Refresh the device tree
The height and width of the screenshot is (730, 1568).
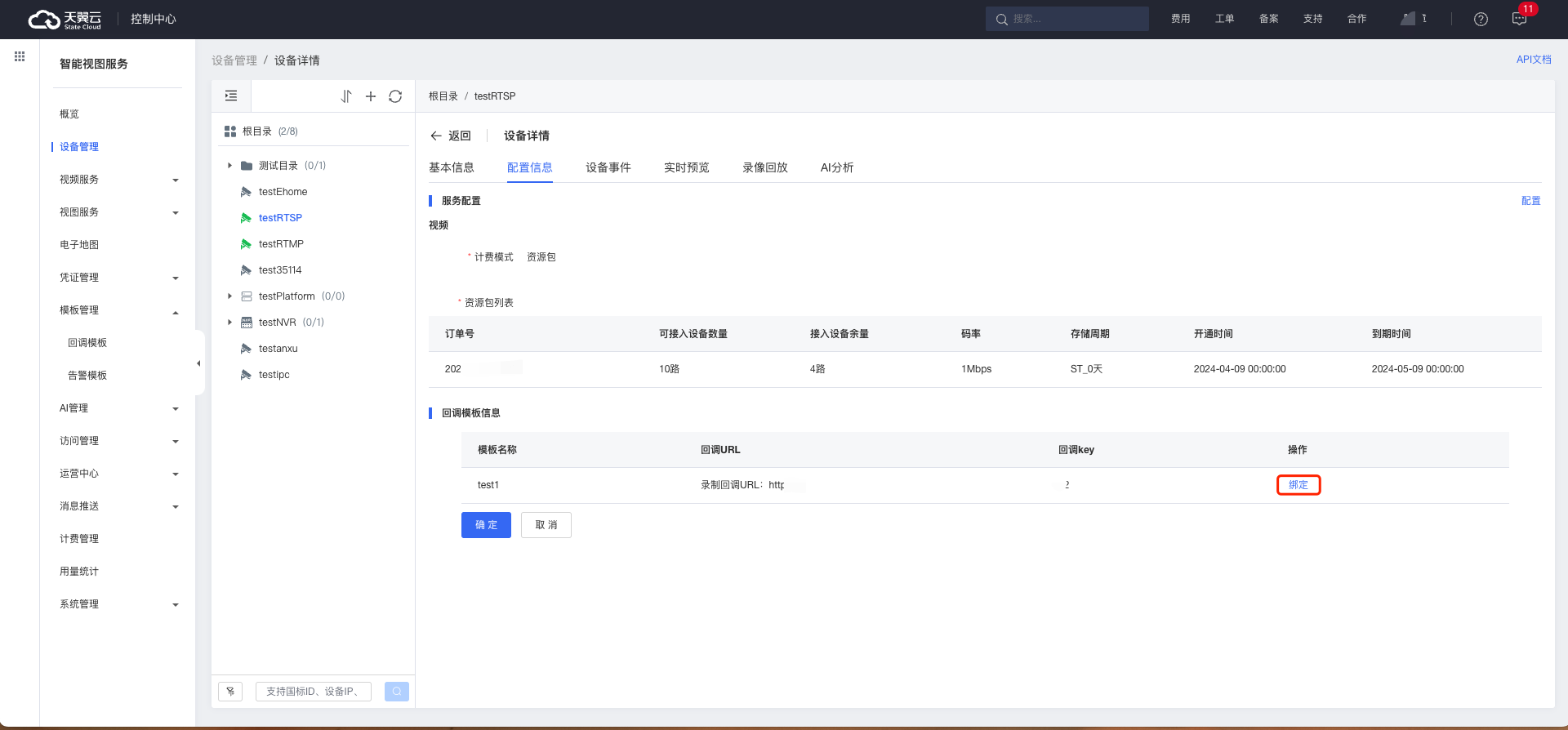coord(395,96)
